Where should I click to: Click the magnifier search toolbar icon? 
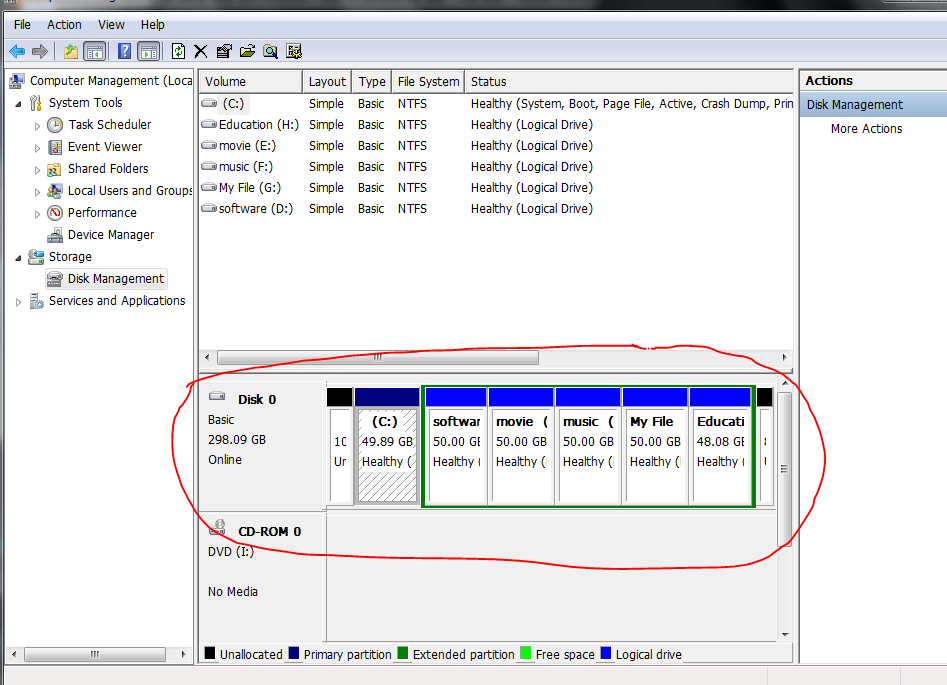tap(270, 51)
